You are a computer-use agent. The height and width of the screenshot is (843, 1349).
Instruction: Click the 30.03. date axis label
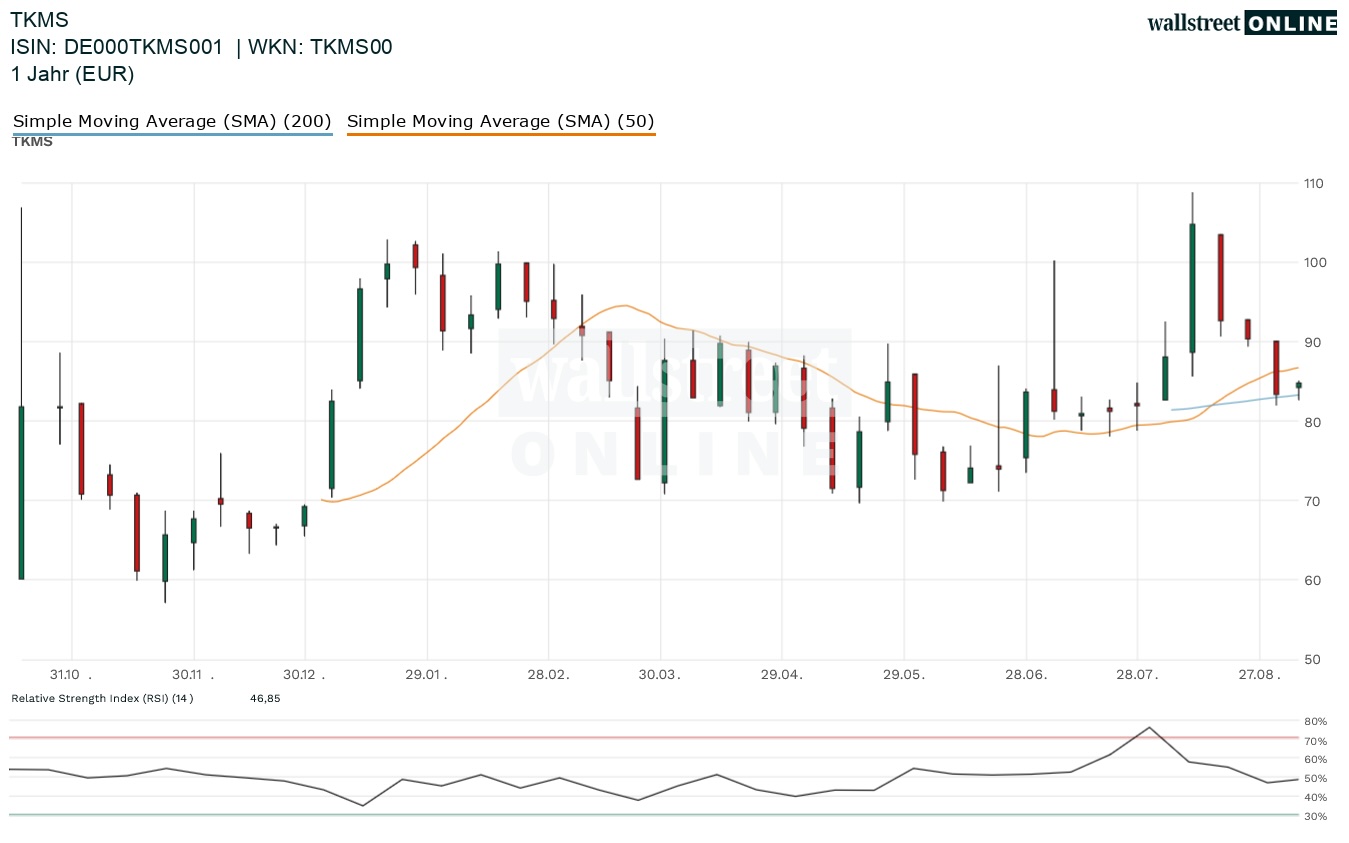click(x=659, y=675)
